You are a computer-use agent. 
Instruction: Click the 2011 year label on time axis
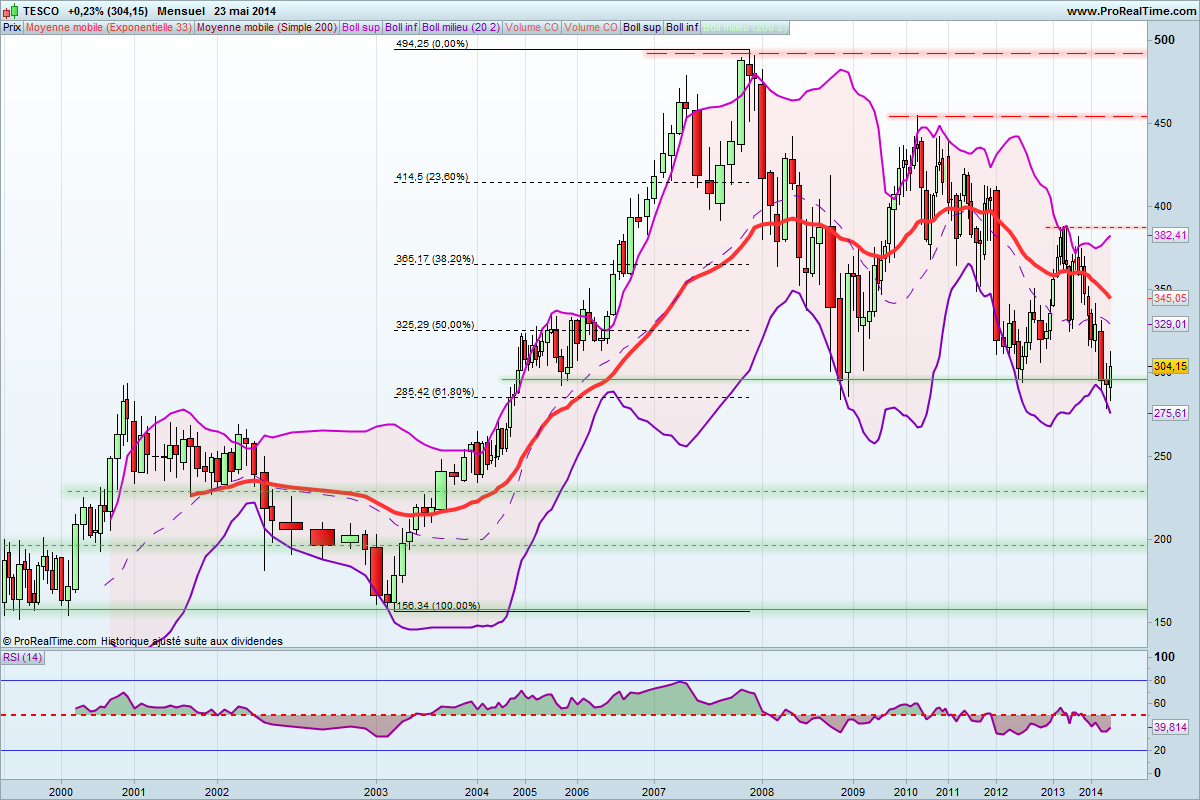tap(949, 790)
